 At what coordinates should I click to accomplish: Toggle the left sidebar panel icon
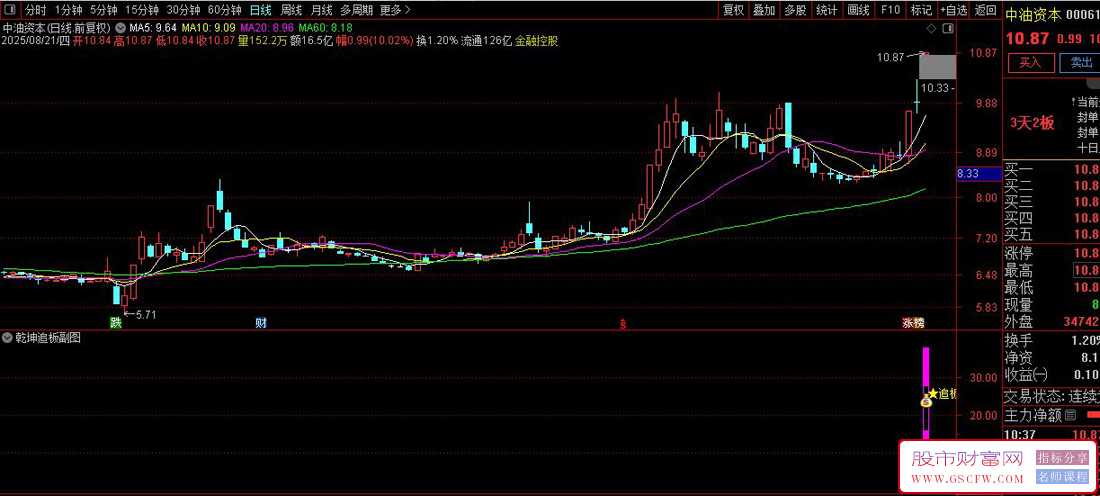8,10
